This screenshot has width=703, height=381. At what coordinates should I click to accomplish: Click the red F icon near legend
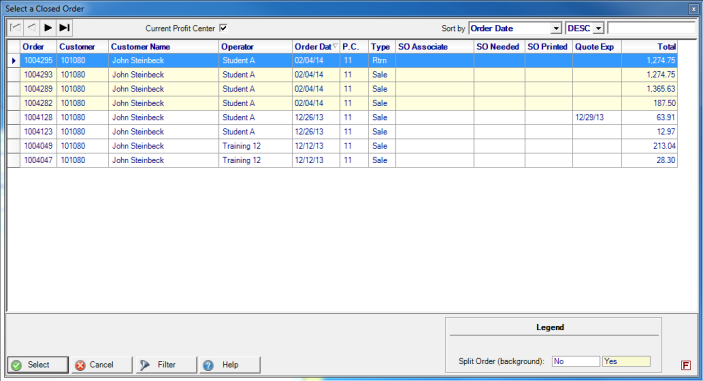point(686,365)
